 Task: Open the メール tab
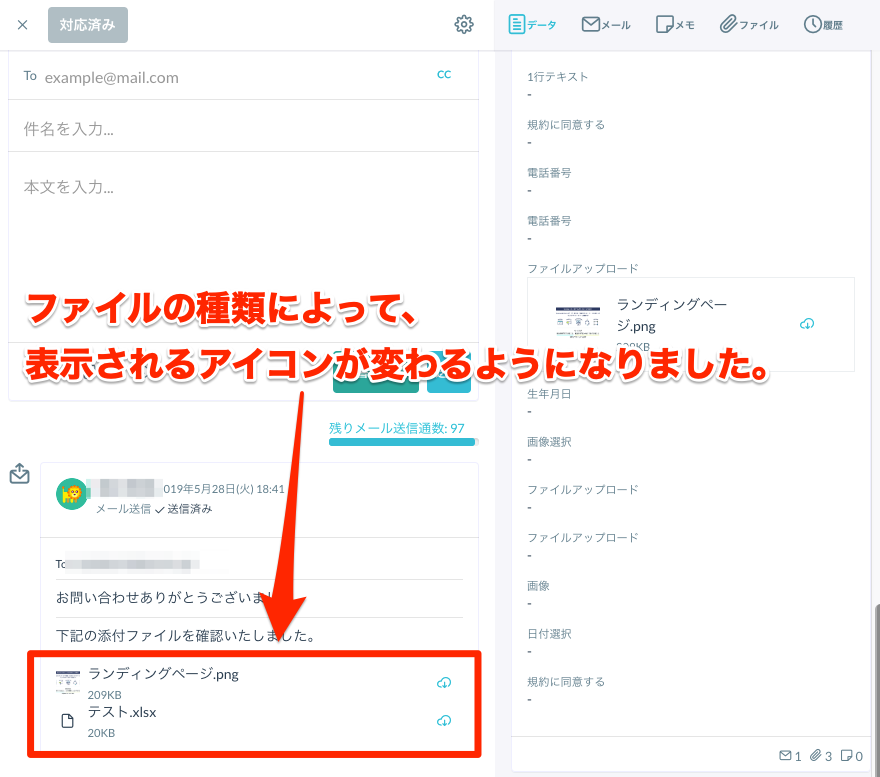[x=606, y=25]
